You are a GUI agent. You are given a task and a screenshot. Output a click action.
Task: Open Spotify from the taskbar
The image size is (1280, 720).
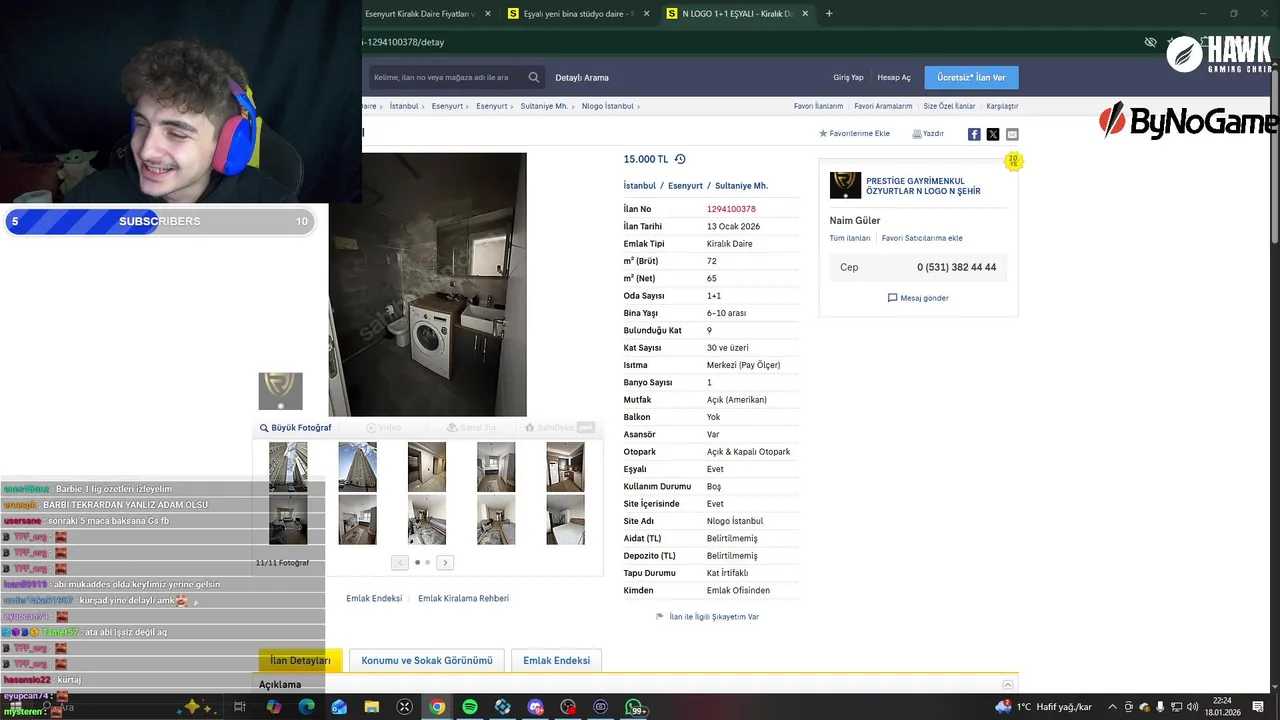pos(470,707)
